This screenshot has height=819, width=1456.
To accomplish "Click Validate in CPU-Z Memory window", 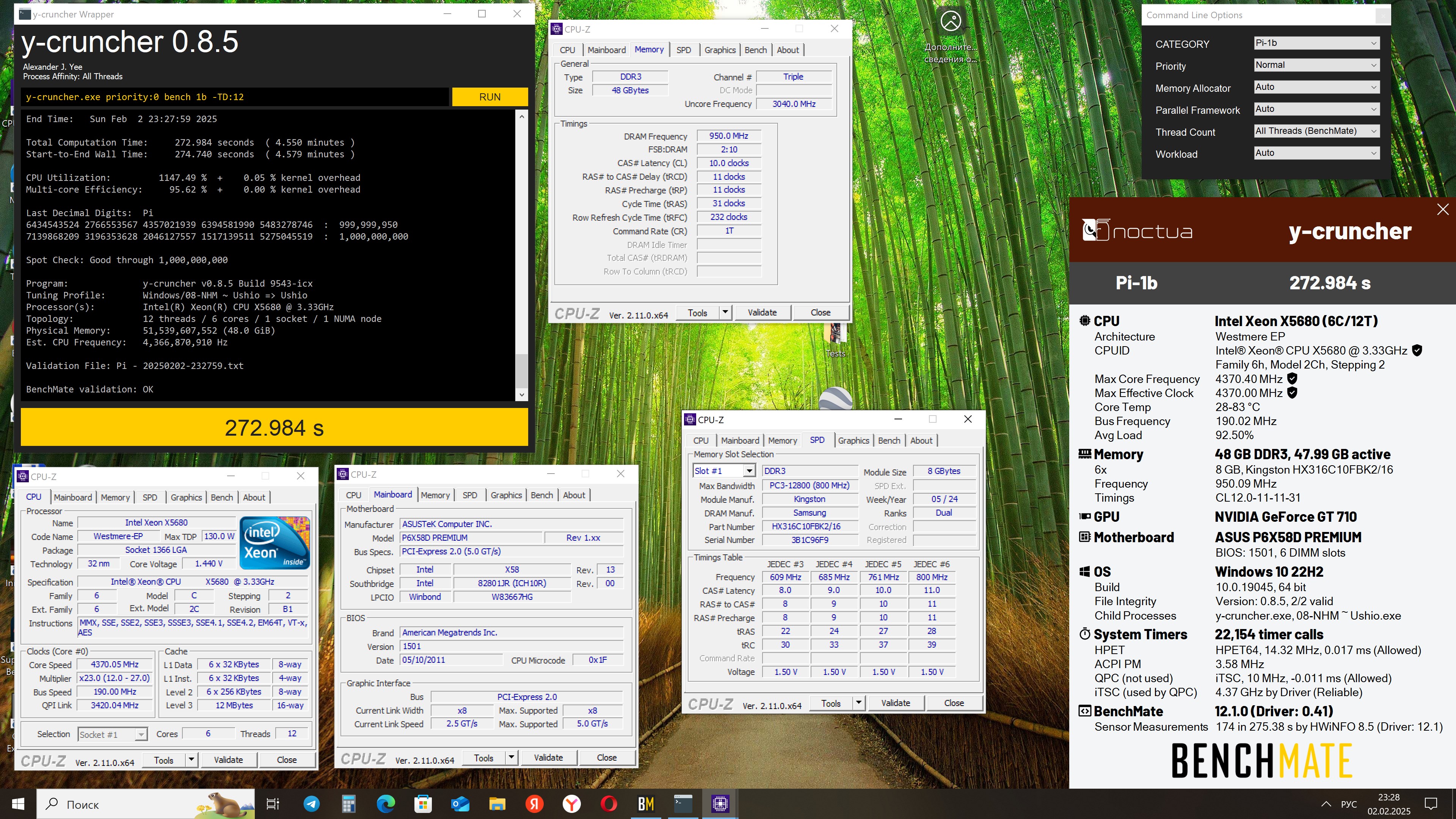I will tap(762, 312).
